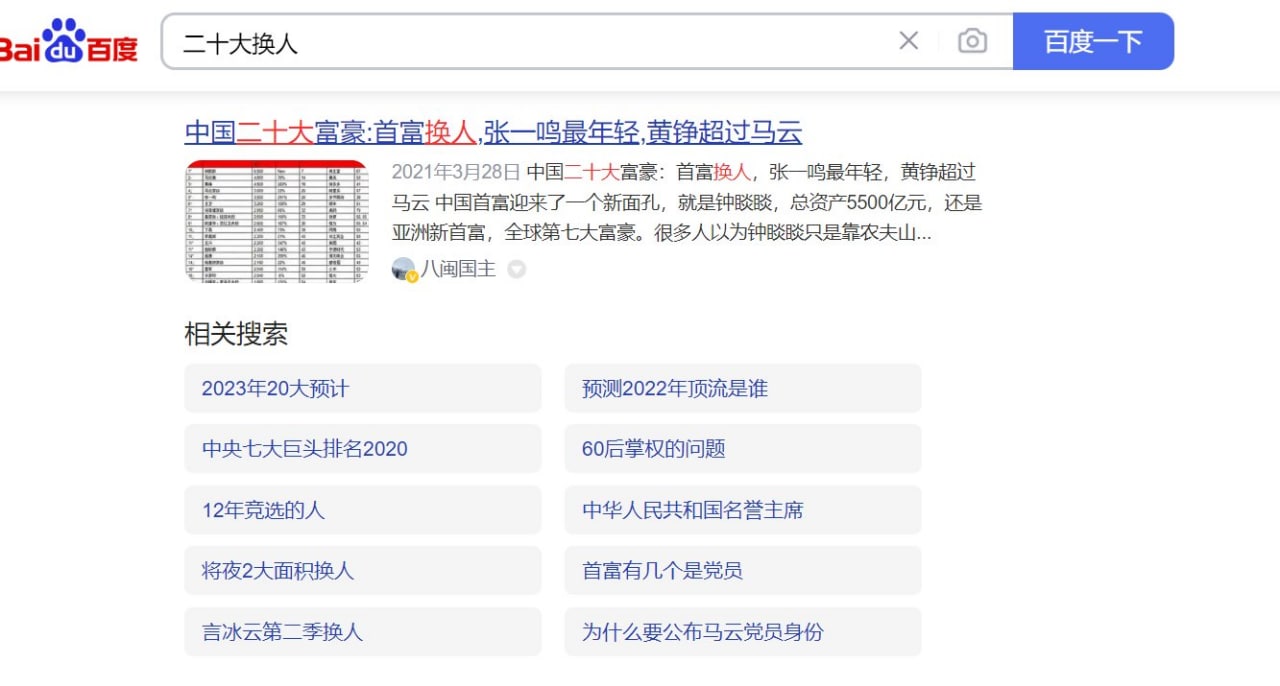Select related search 首富有几个是党员
Image resolution: width=1280 pixels, height=686 pixels.
(742, 571)
